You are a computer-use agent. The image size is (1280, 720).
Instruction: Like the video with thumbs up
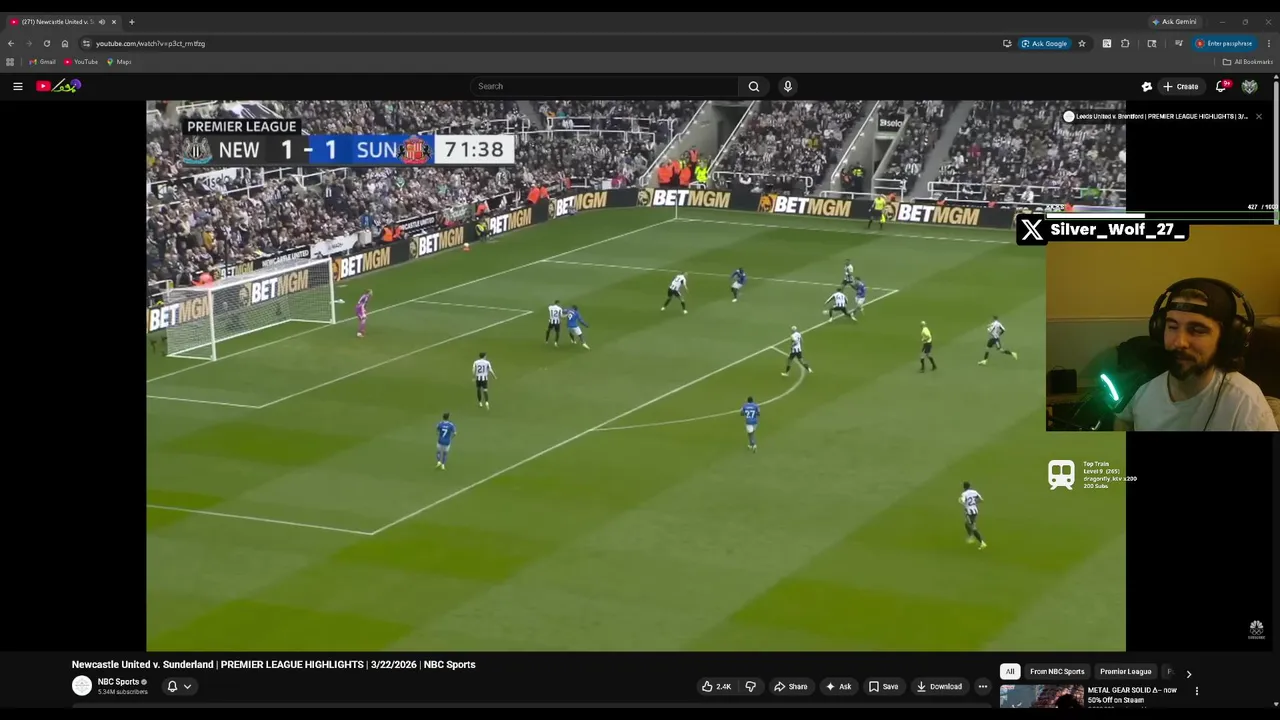(x=716, y=686)
